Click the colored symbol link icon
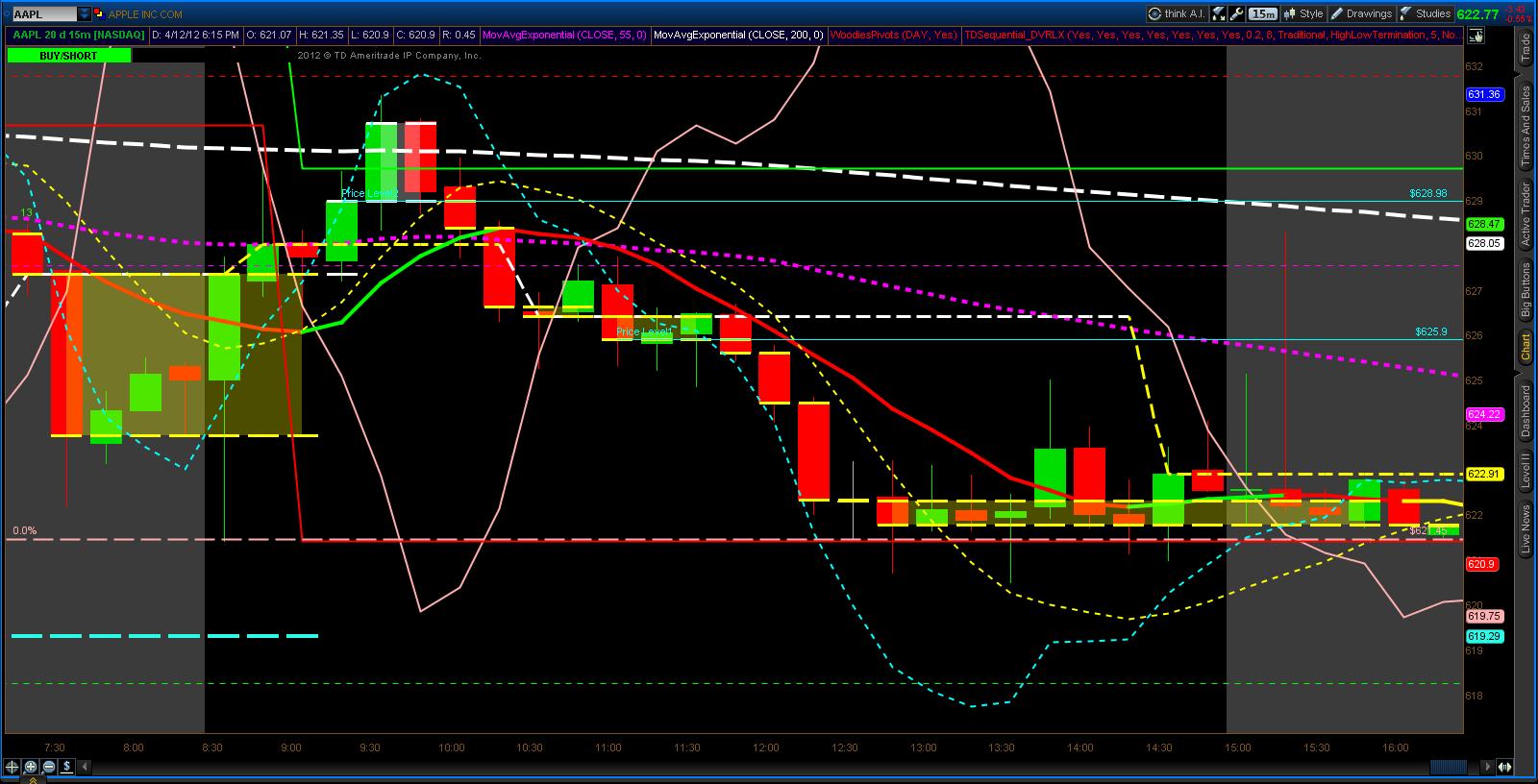Screen dimensions: 1538x784 click(99, 14)
